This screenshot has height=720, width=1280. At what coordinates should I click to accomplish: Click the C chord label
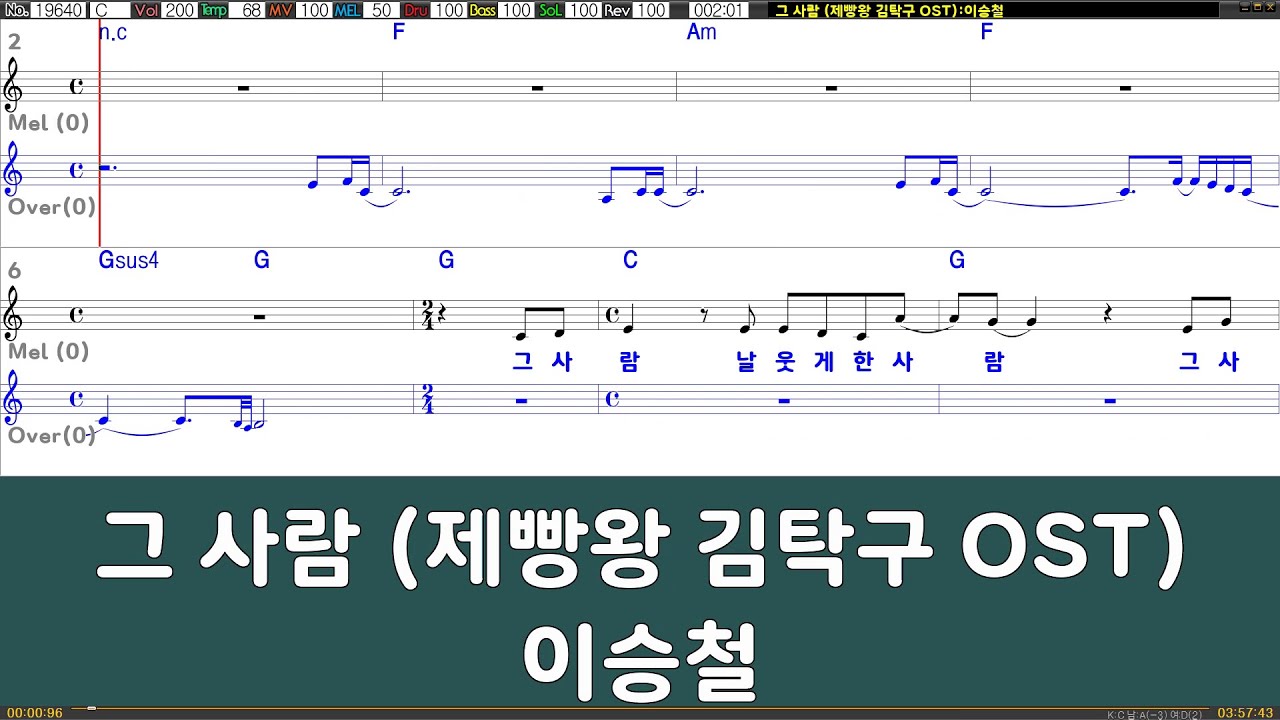coord(630,261)
